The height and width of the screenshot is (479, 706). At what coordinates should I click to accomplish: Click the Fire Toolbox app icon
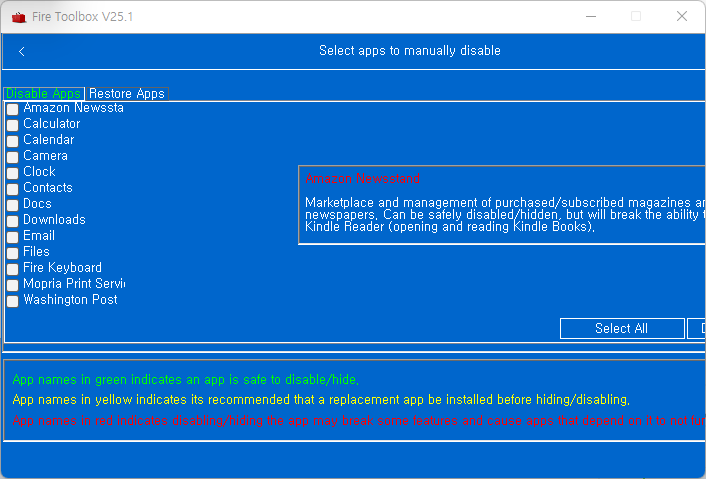tap(13, 16)
